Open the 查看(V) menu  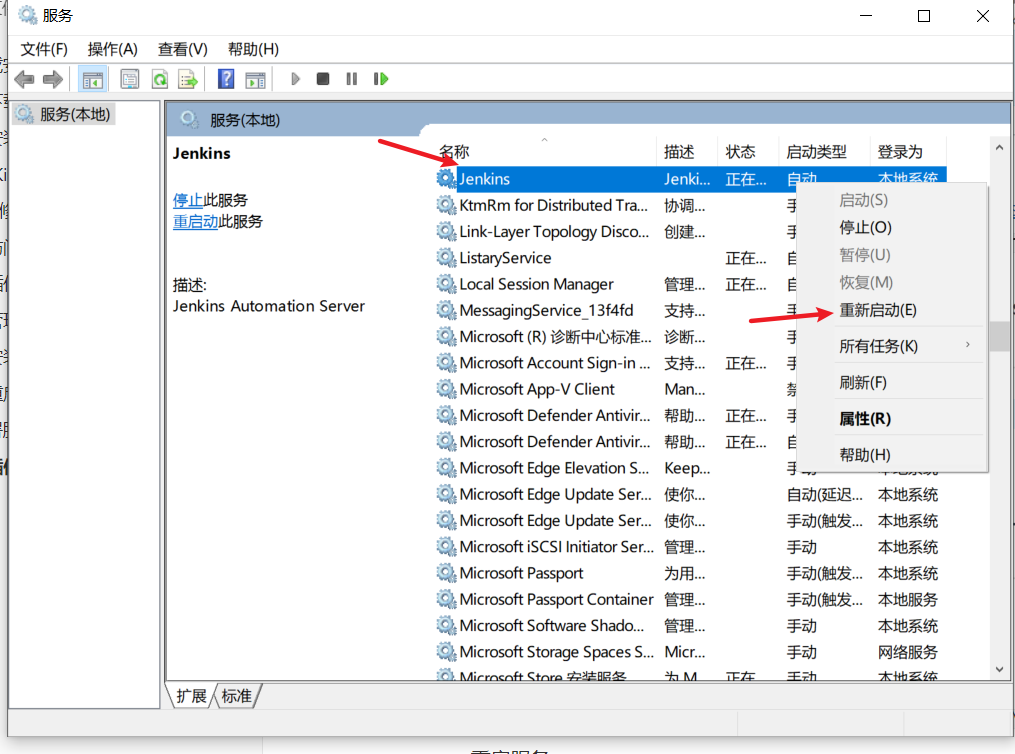coord(183,49)
